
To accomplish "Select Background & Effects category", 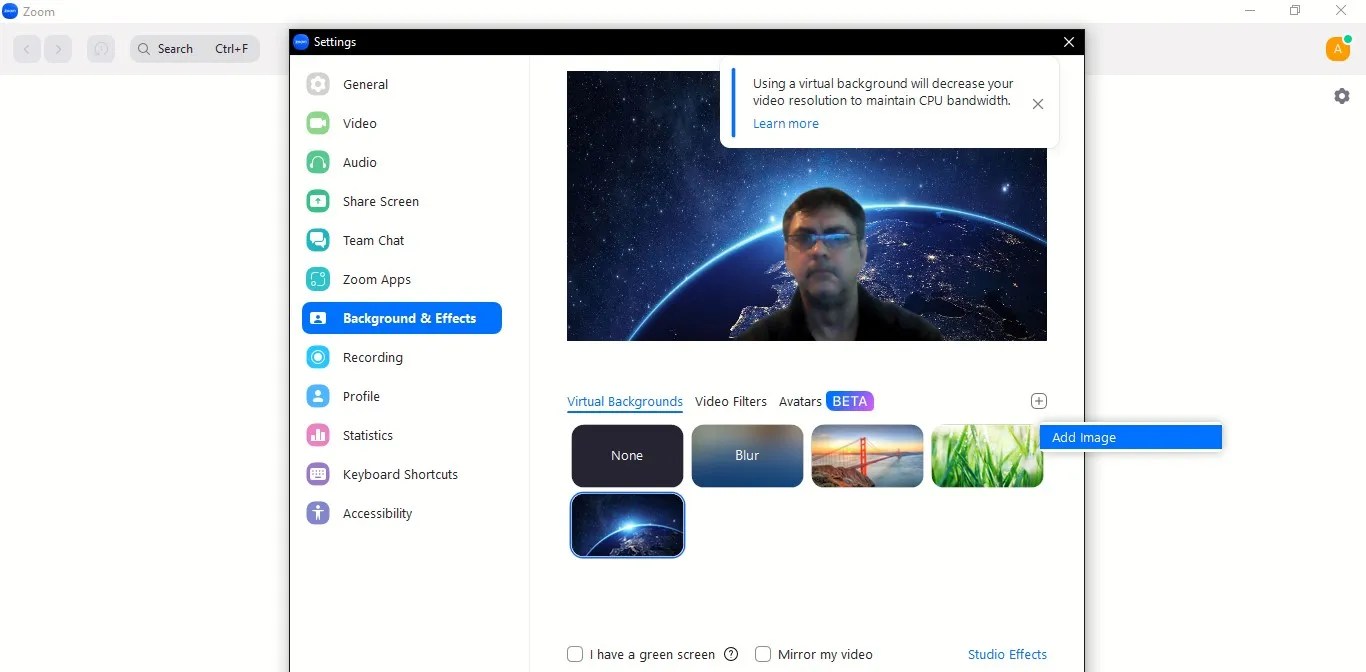I will click(402, 318).
